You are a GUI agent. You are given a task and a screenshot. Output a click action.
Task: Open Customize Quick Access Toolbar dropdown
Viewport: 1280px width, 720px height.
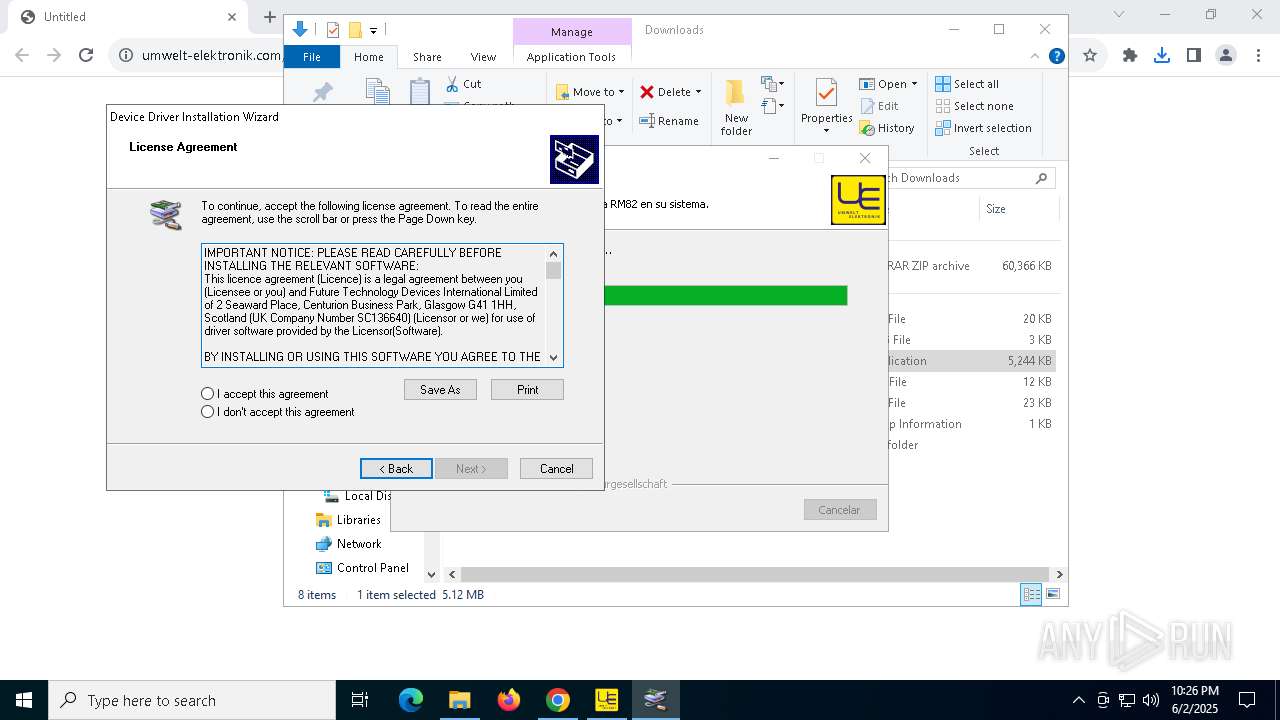(x=373, y=31)
